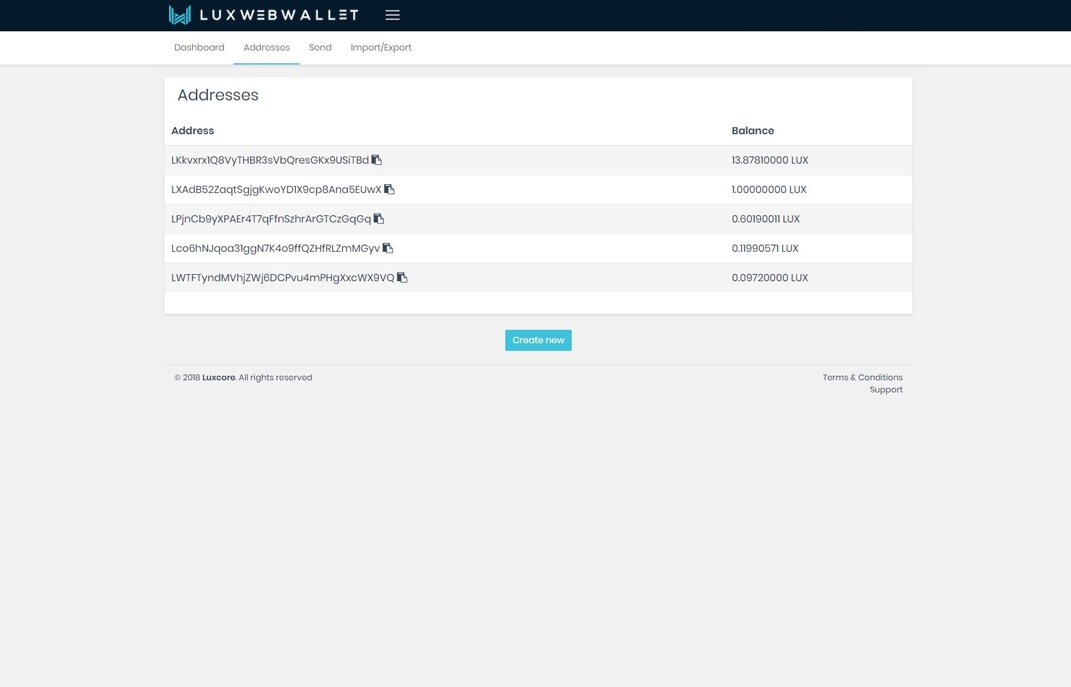Click the Addresses page heading
This screenshot has height=687, width=1071.
coord(218,95)
